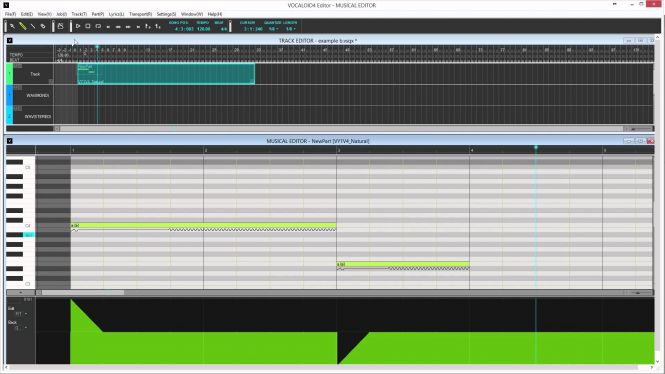Image resolution: width=665 pixels, height=374 pixels.
Task: Click the Track Editor zoom slider
Action: click(641, 128)
